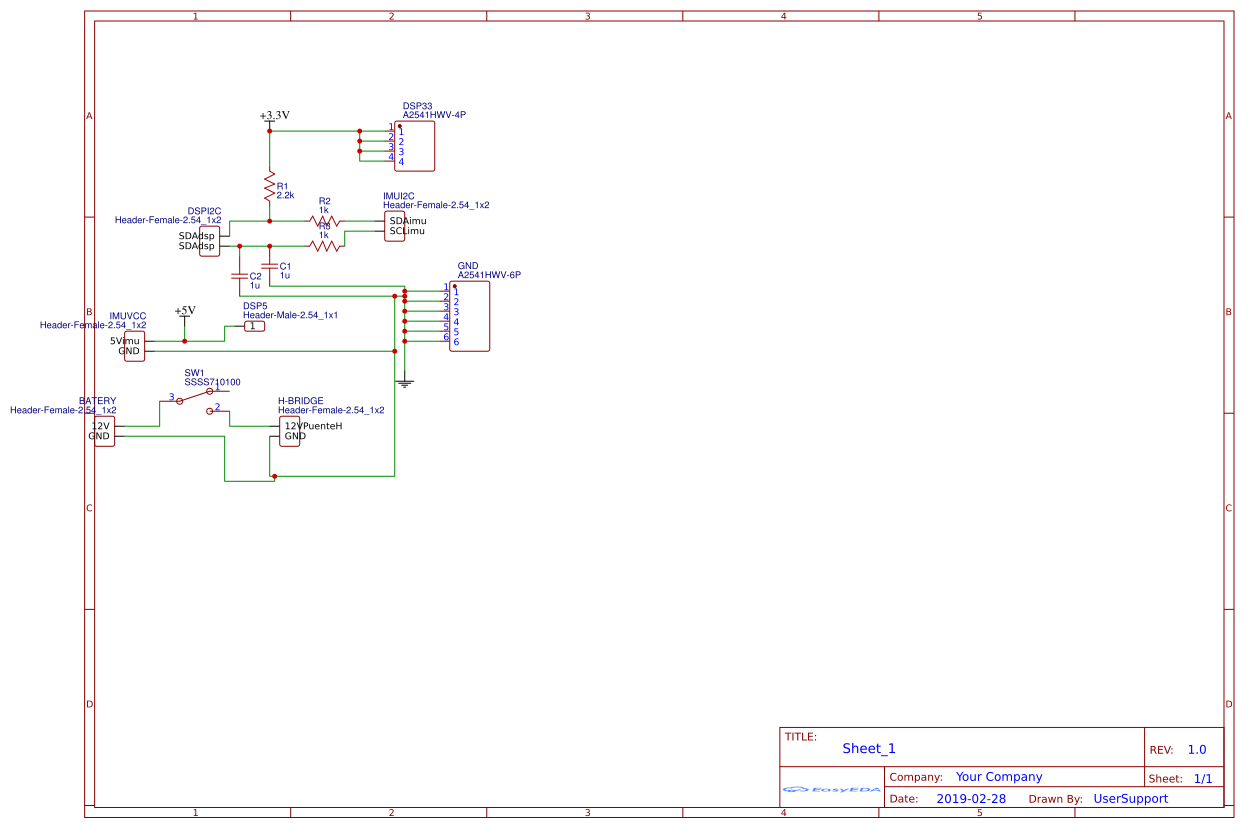Click the EasyEDA logo in title block
Image resolution: width=1244 pixels, height=828 pixels.
(832, 789)
